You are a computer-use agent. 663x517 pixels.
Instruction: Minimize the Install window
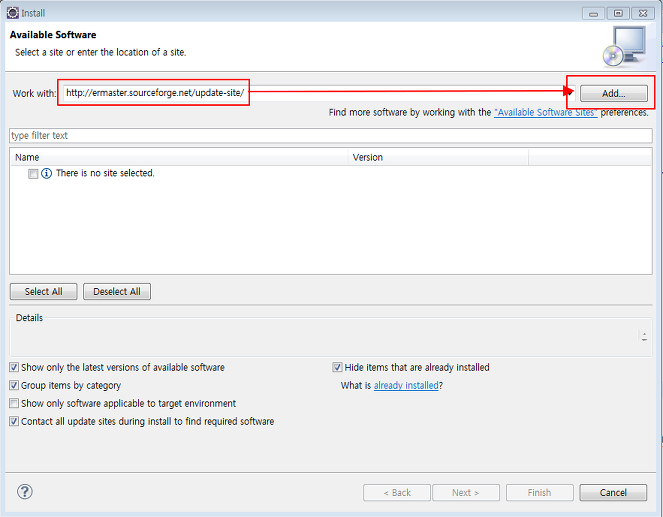tap(593, 14)
